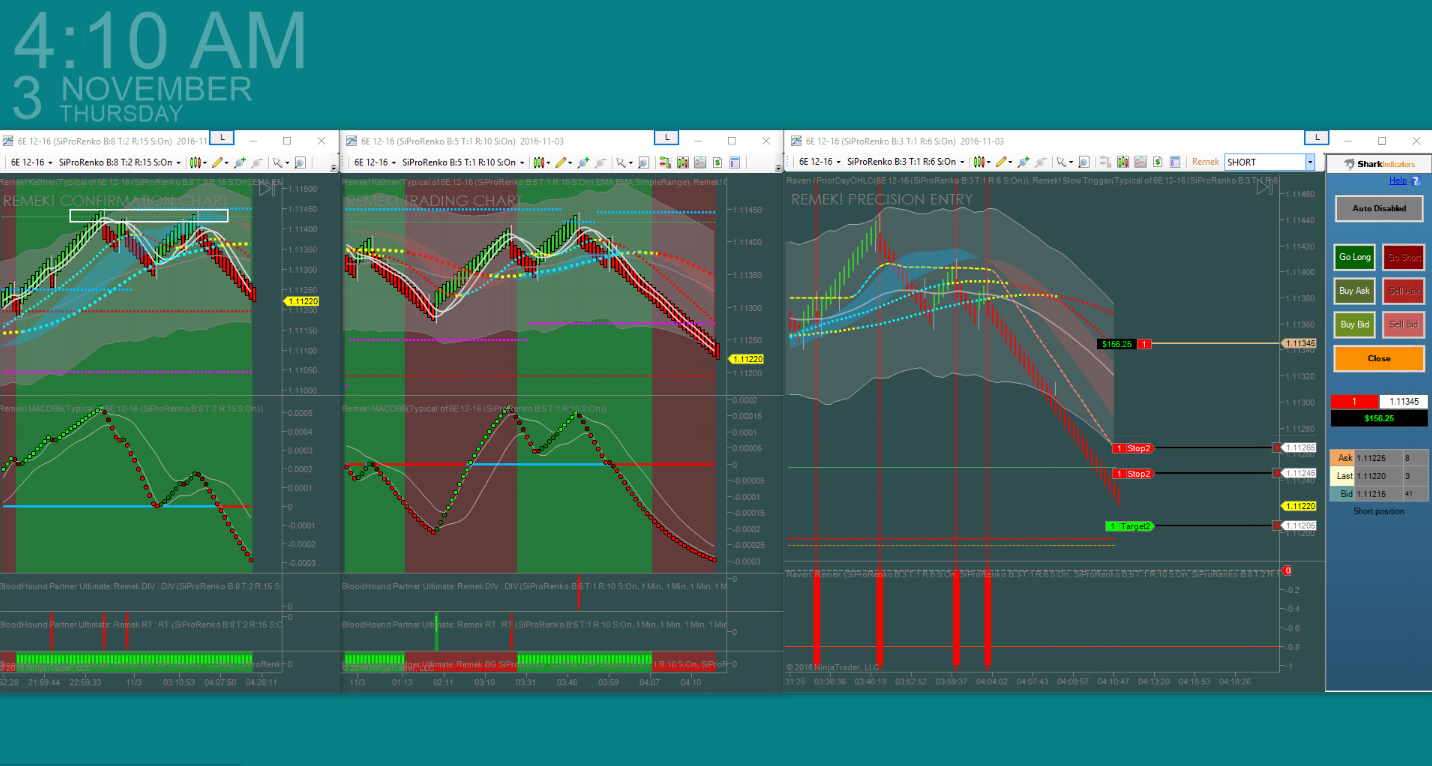Open chart style menu in B:8 confirmation chart

coord(198,162)
